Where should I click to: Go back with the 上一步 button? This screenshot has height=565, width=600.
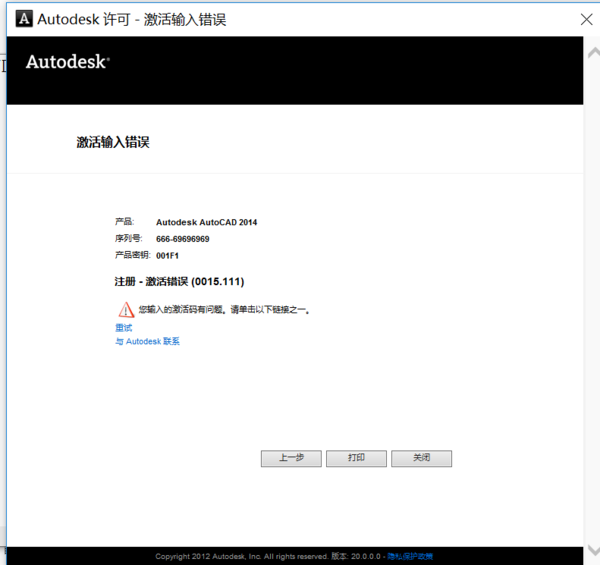pyautogui.click(x=291, y=458)
